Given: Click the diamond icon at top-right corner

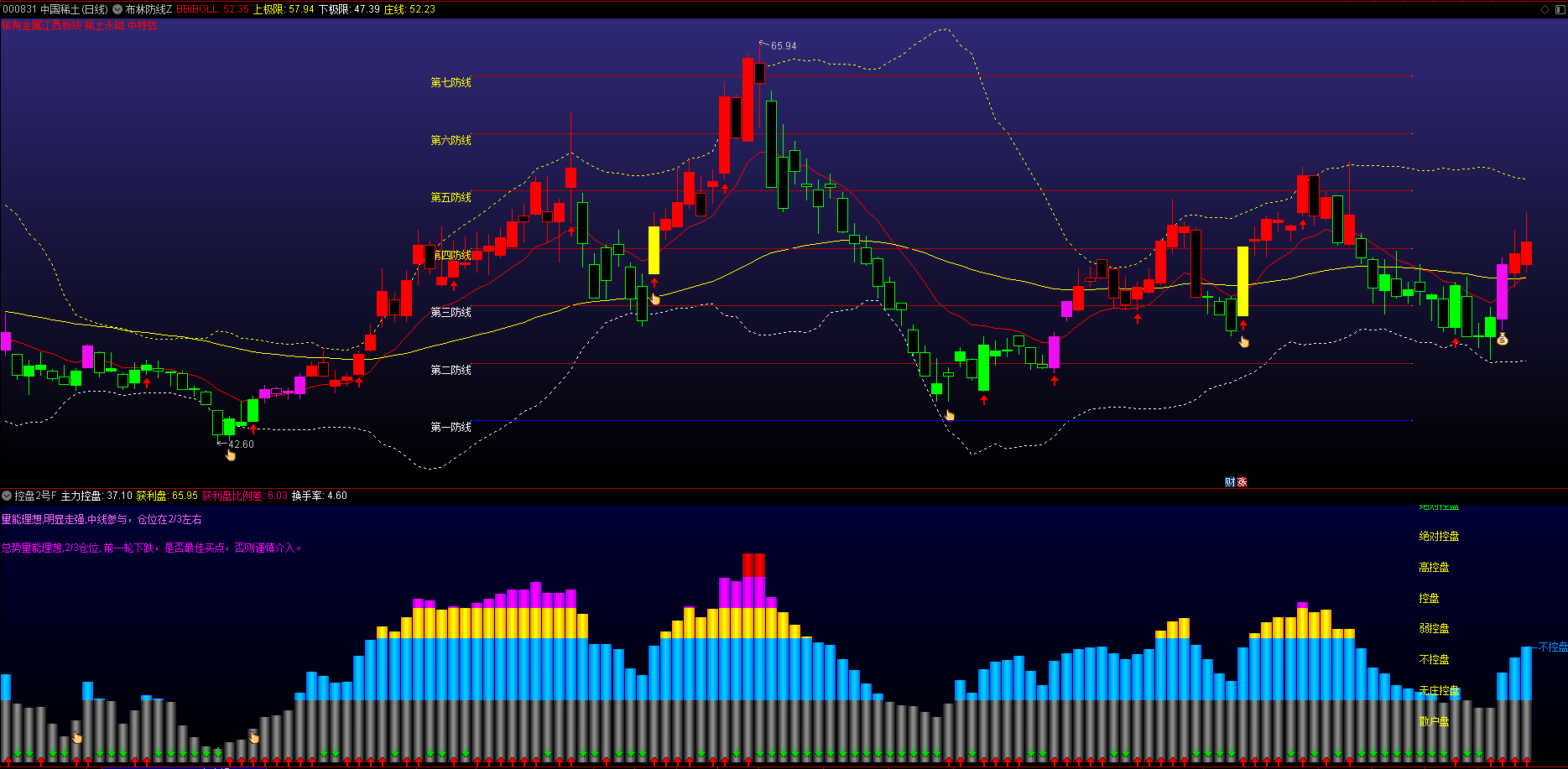Looking at the screenshot, I should [x=1545, y=9].
